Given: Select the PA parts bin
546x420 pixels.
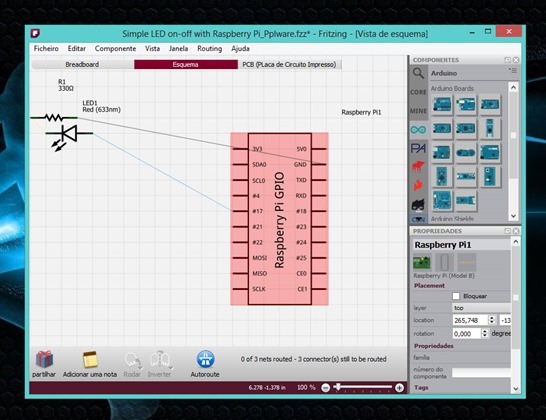Looking at the screenshot, I should click(418, 148).
